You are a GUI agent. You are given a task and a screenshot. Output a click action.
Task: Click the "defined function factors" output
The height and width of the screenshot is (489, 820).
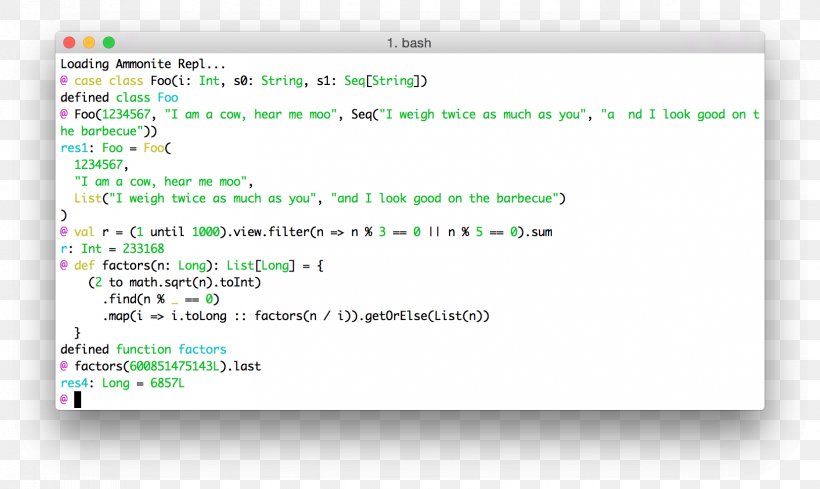point(143,350)
